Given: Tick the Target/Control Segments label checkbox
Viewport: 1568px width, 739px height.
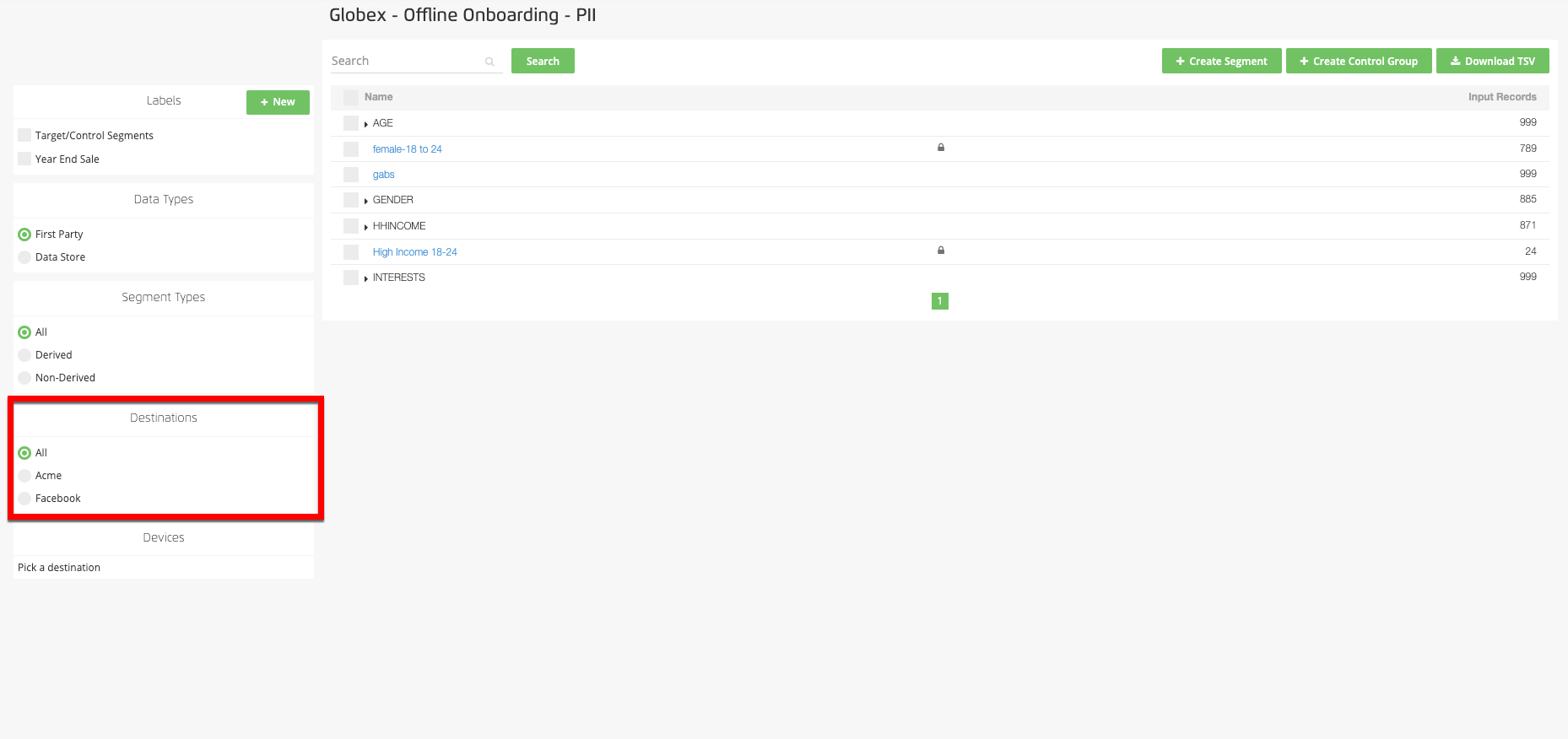Looking at the screenshot, I should (24, 135).
